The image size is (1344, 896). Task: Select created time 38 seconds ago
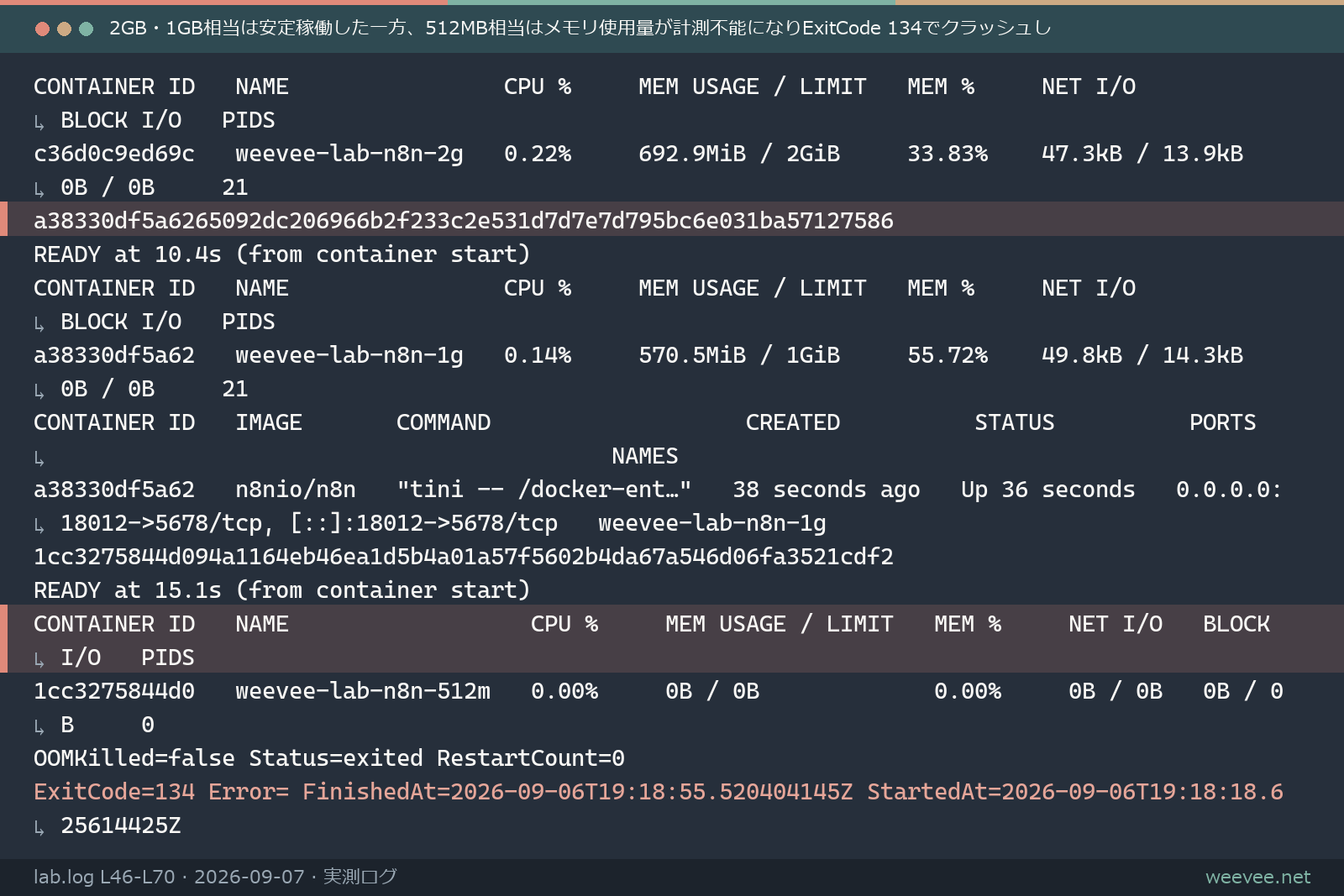pos(827,490)
